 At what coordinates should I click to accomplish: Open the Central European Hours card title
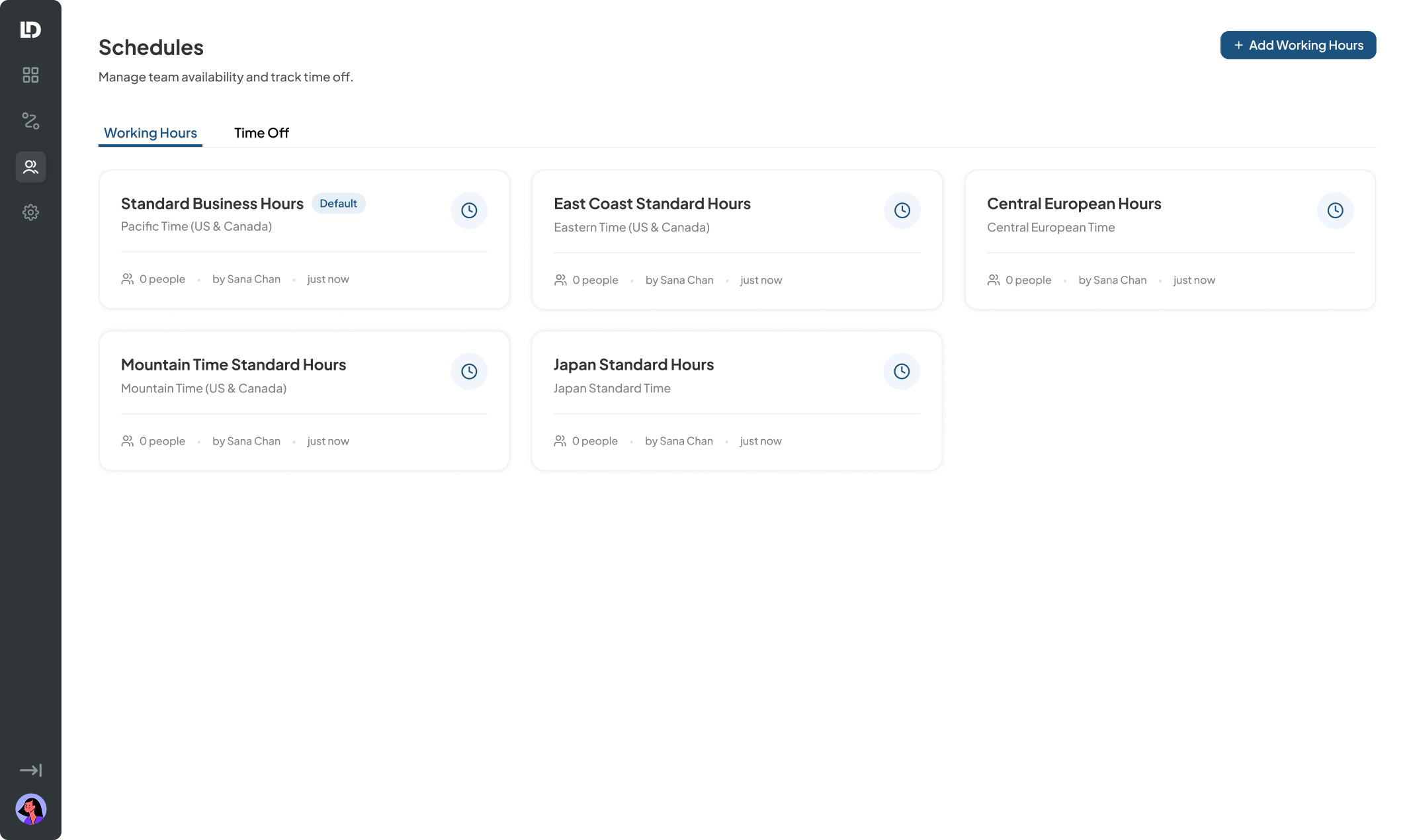(x=1074, y=204)
